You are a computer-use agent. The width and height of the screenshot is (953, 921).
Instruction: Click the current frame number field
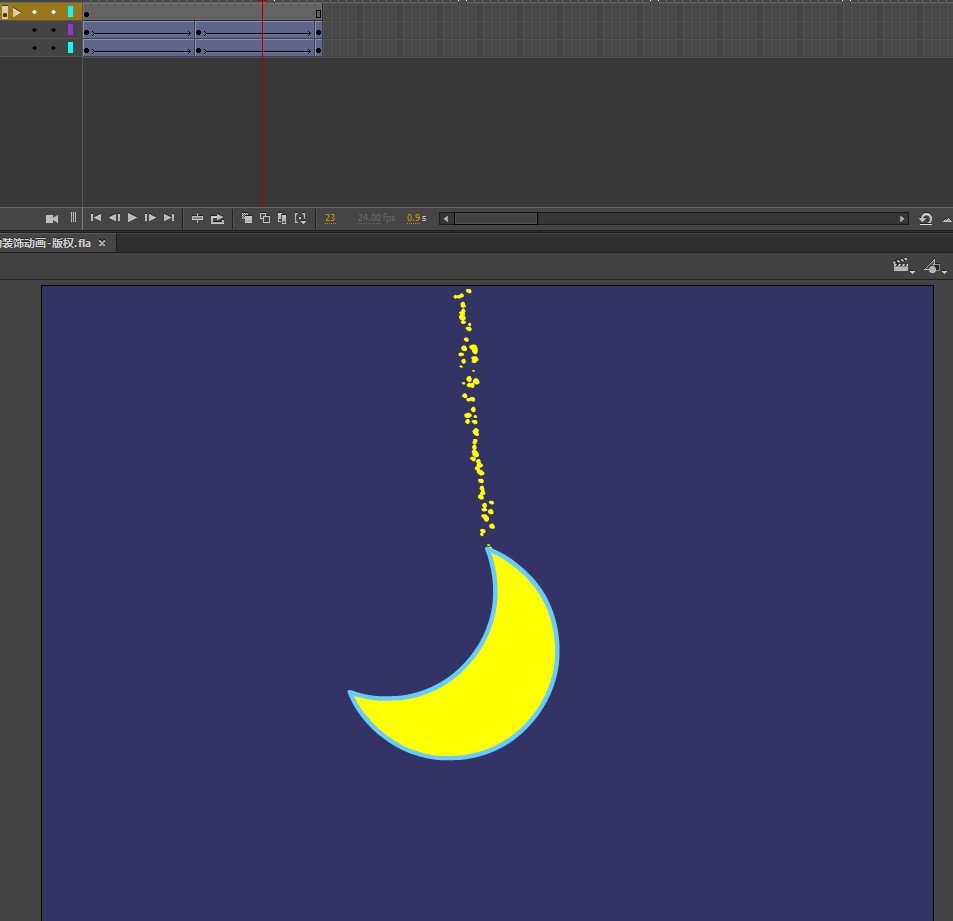tap(330, 218)
